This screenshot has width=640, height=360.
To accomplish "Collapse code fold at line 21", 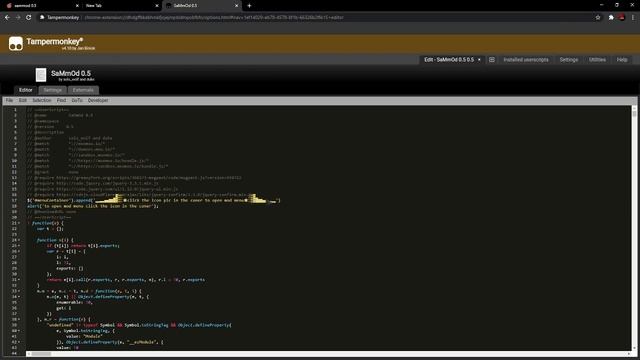I will 19,223.
